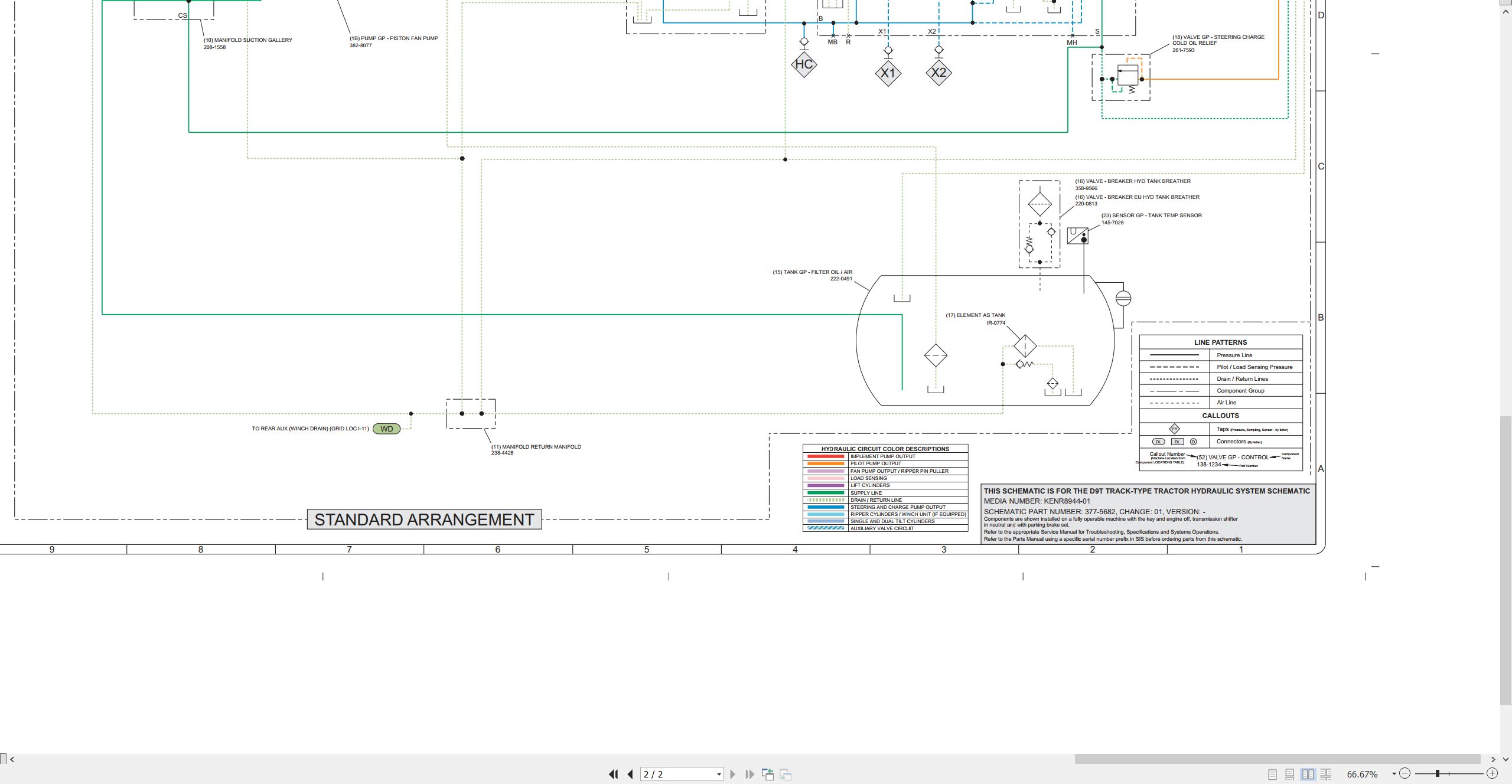The image size is (1512, 784).
Task: Click the previous view icon
Action: (x=768, y=774)
